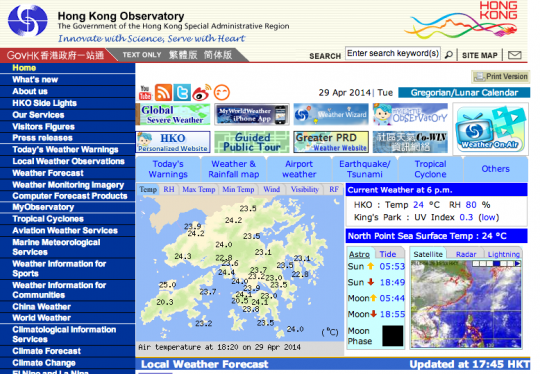Click the Hong Kong Observatory logo
540x374 pixels.
(28, 21)
